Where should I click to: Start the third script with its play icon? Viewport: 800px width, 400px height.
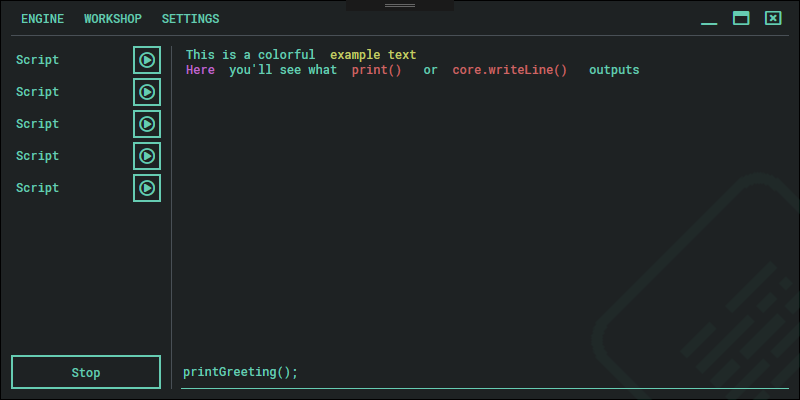tap(147, 124)
